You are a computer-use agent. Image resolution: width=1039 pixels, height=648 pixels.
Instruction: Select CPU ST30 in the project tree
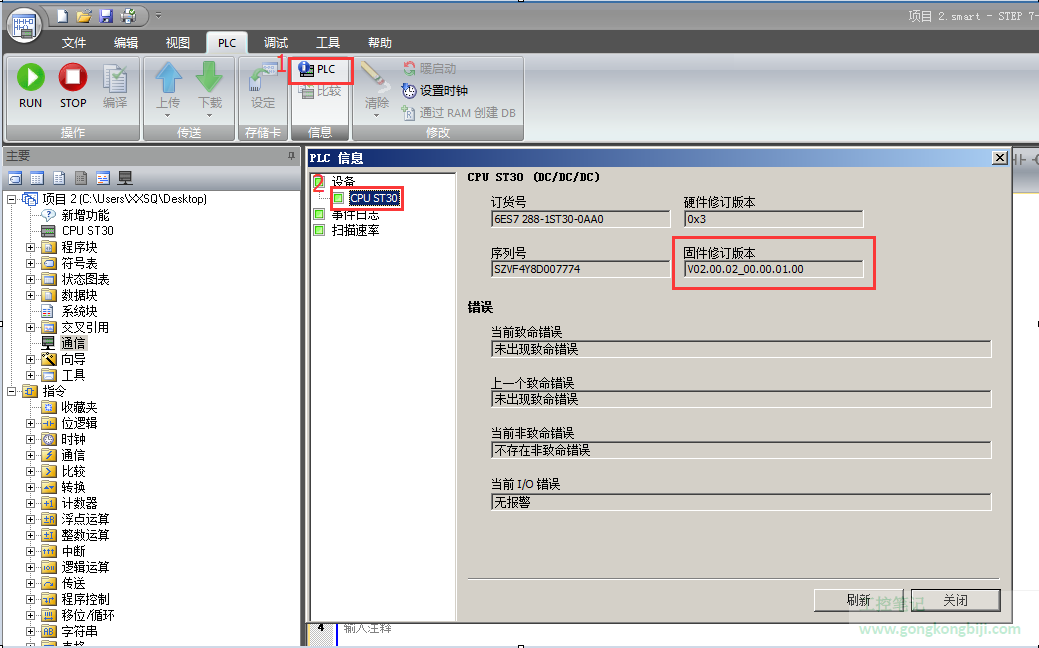coord(87,231)
